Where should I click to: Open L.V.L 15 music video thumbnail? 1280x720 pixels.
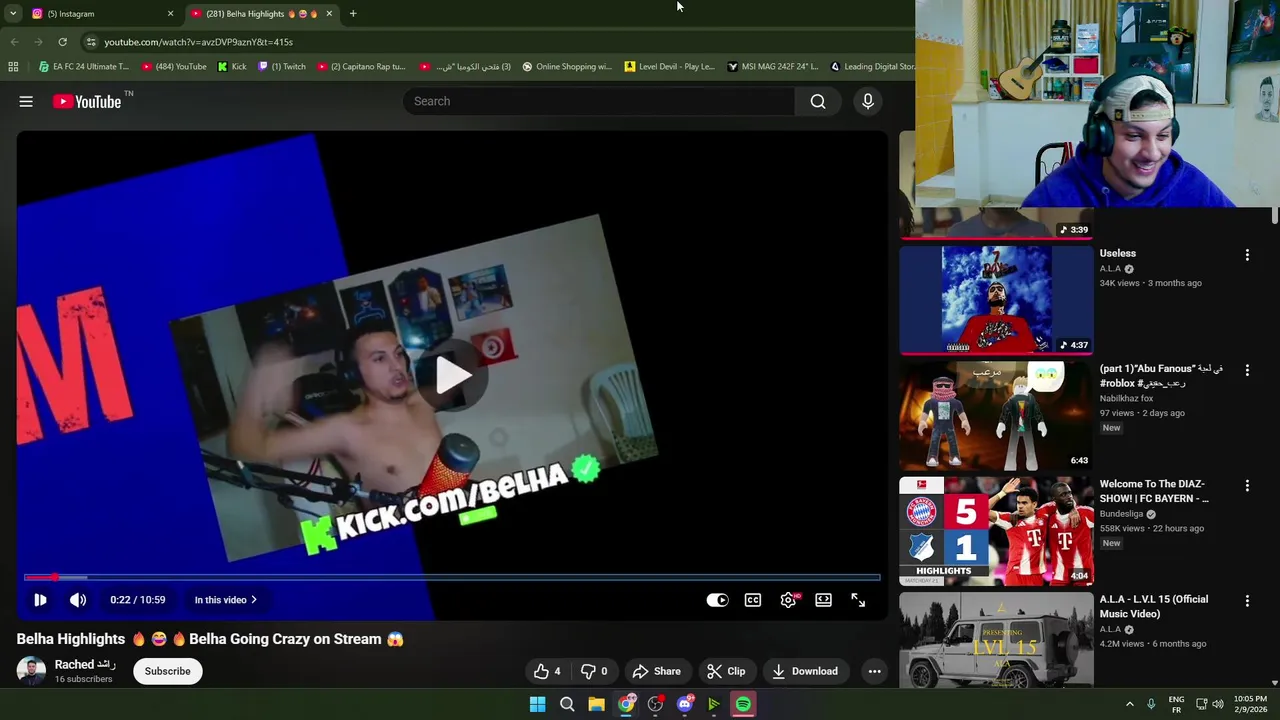point(996,640)
